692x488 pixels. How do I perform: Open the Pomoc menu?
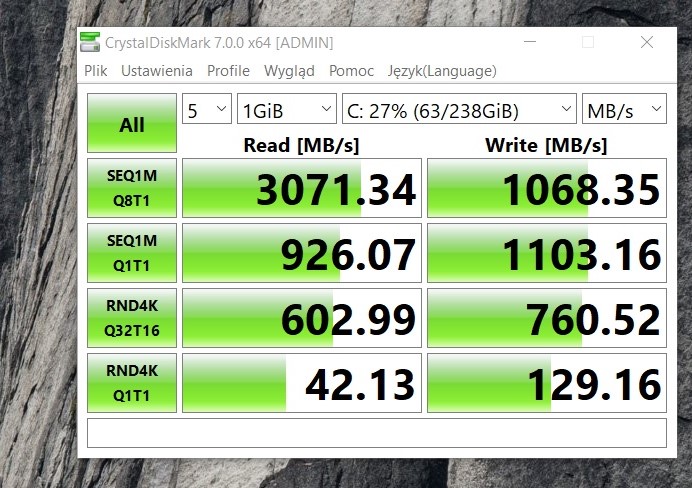pyautogui.click(x=351, y=71)
